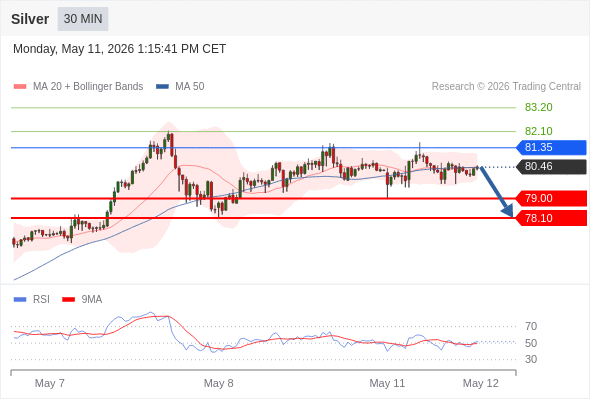Image resolution: width=590 pixels, height=400 pixels.
Task: Click the Research Trading Central copyright text
Action: (x=506, y=87)
